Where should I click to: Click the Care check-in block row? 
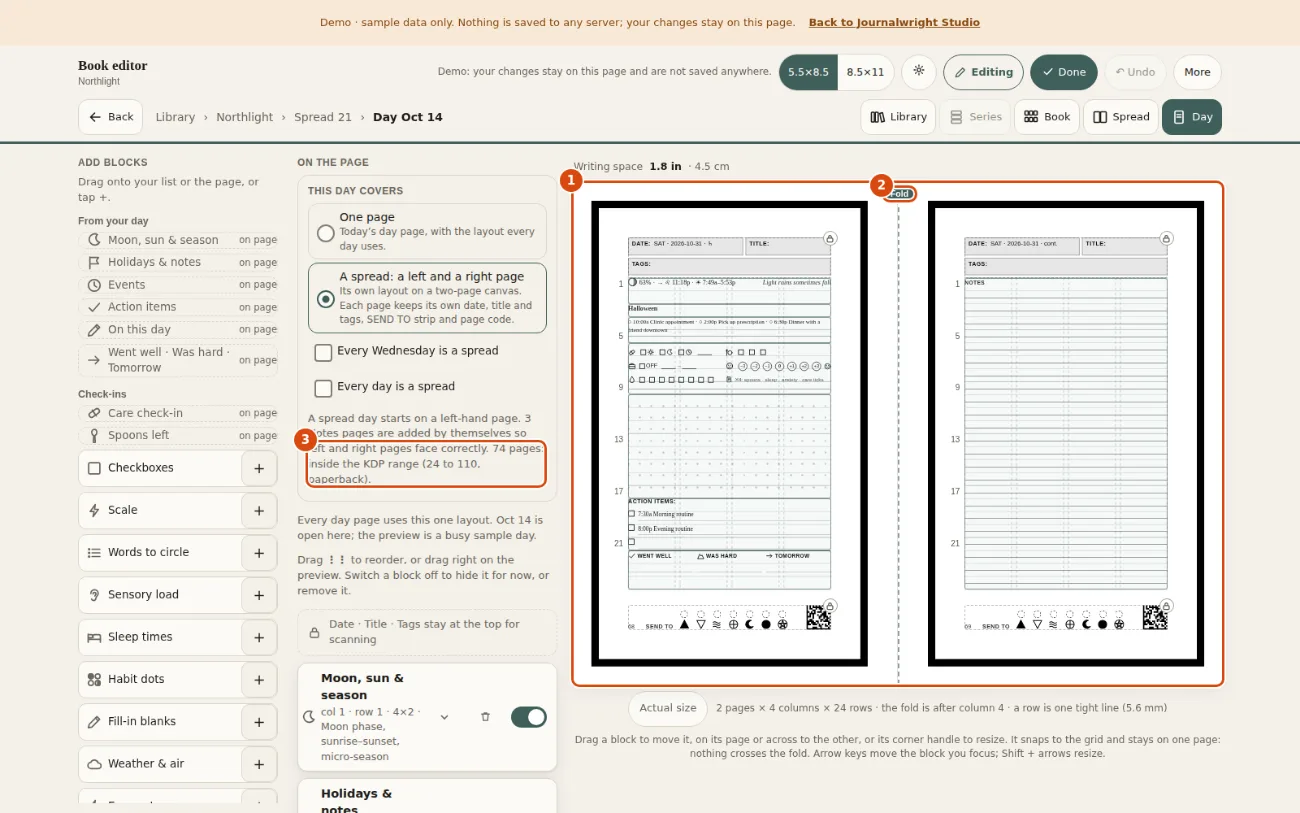click(x=178, y=413)
